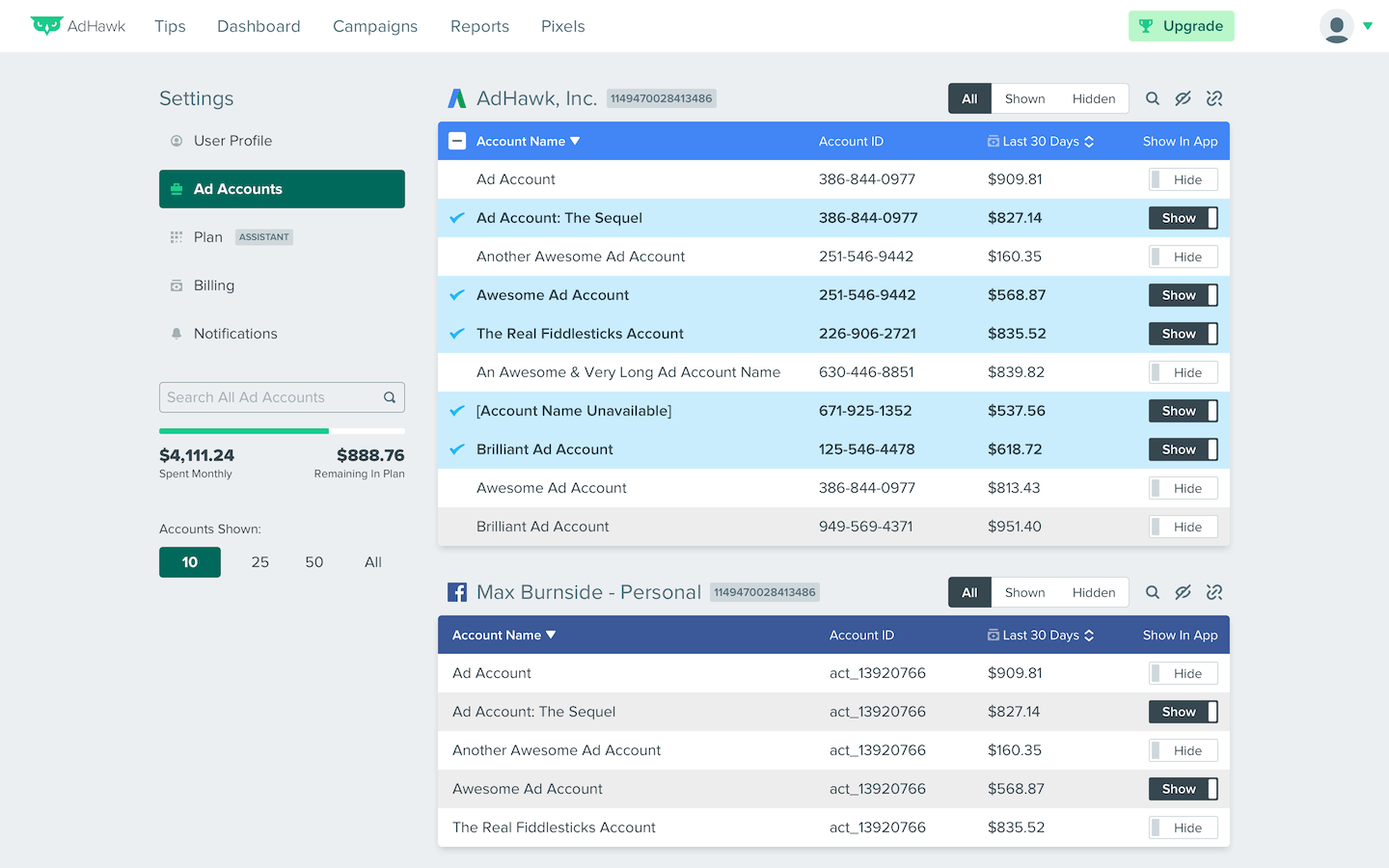1389x868 pixels.
Task: Click search icon in AdHawk, Inc. header
Action: tap(1152, 98)
